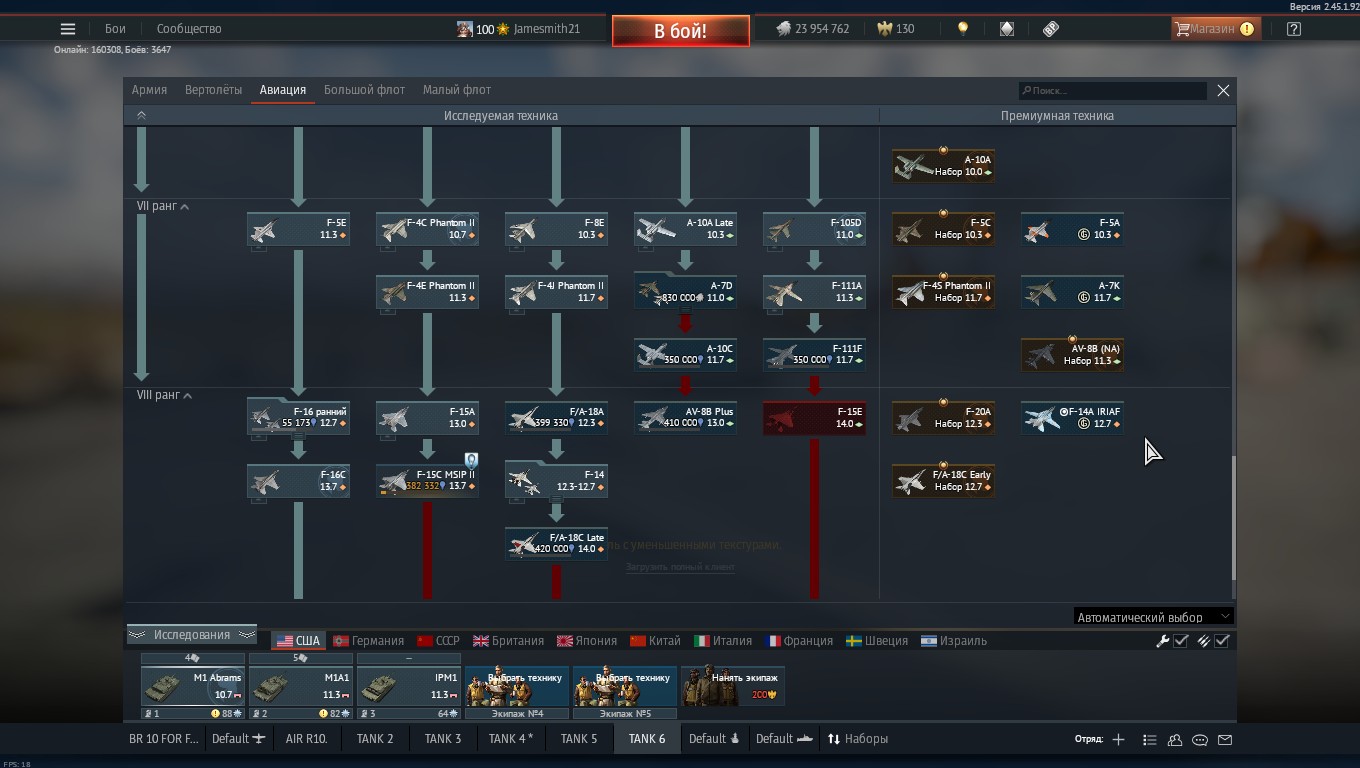Image resolution: width=1360 pixels, height=768 pixels.
Task: Click the Golden Eagles currency icon
Action: click(x=884, y=29)
